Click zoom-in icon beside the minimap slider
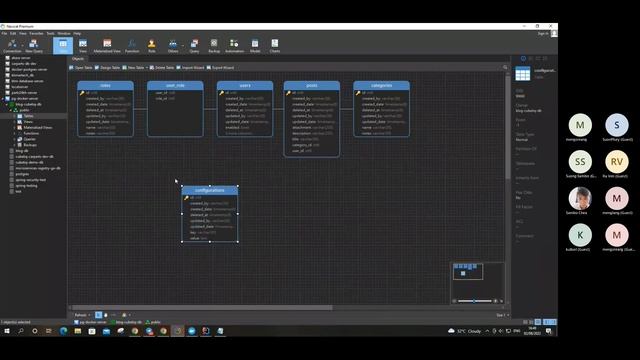Screen dimensions: 640x360 tap(496, 301)
